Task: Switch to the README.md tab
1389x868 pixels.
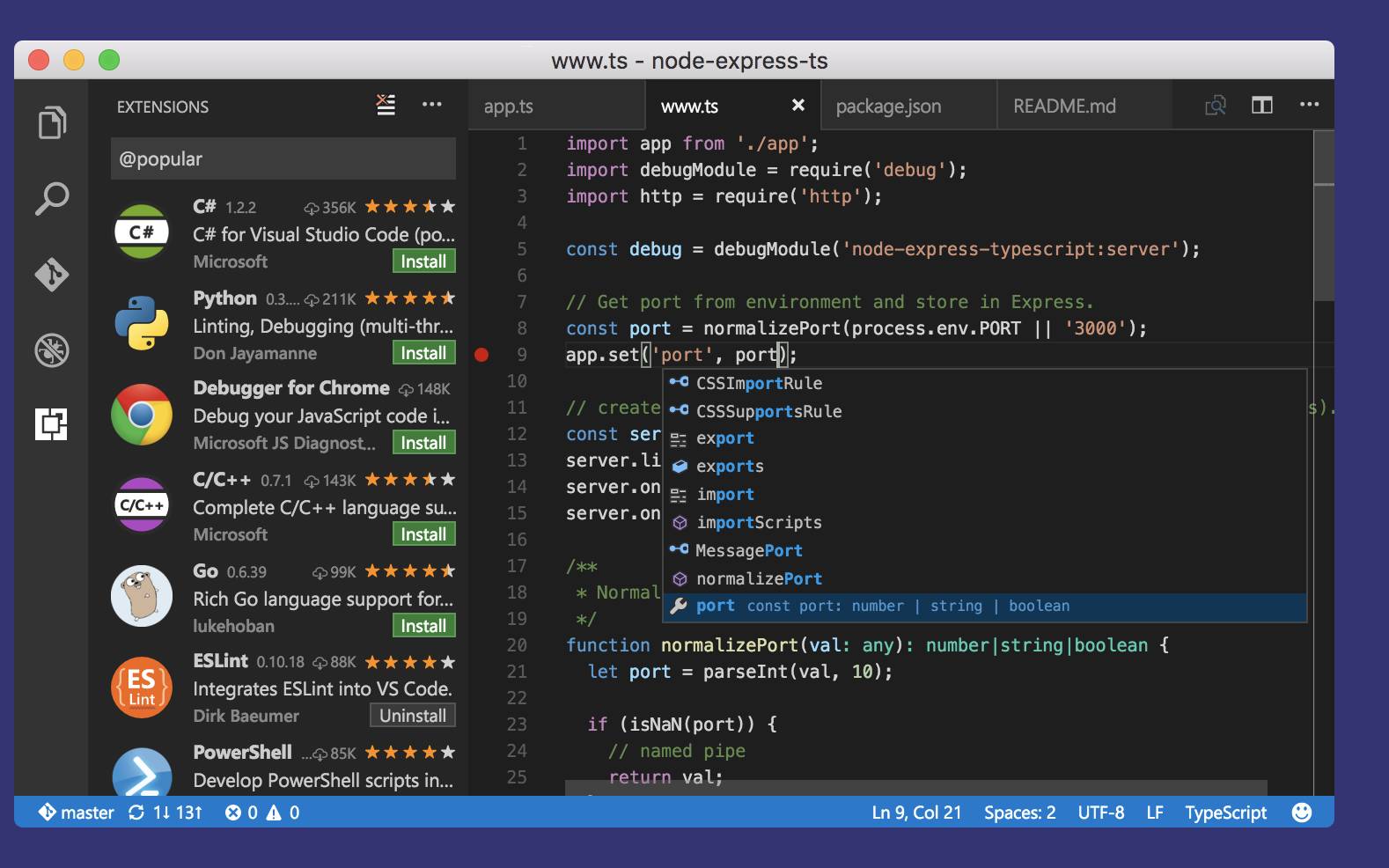Action: pyautogui.click(x=1064, y=107)
